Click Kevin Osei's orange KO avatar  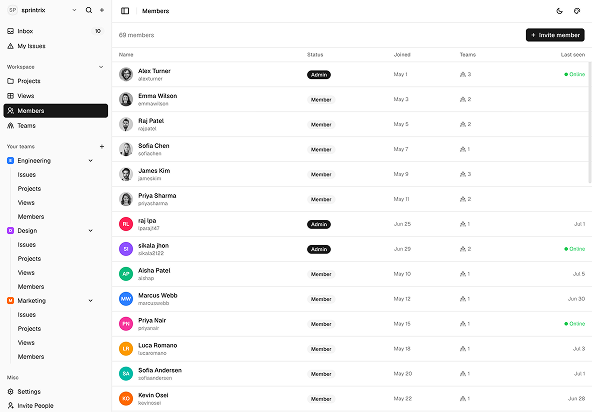(126, 398)
